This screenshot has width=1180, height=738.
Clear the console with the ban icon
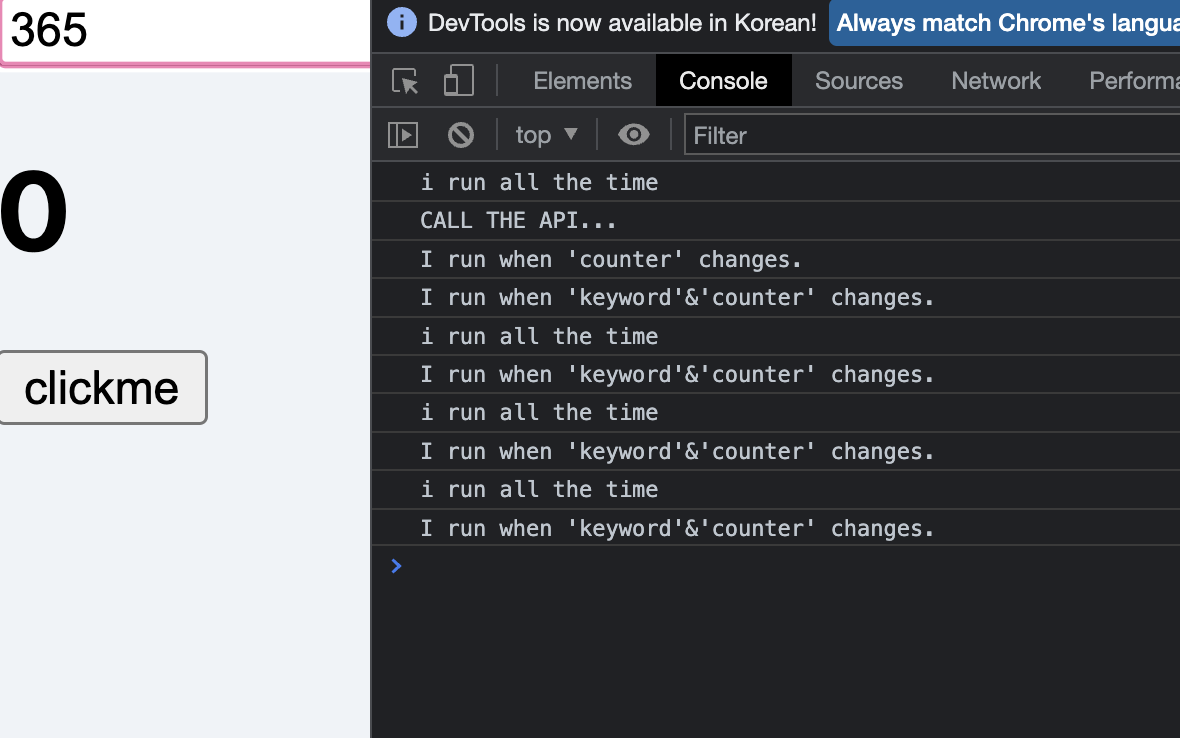(x=461, y=135)
